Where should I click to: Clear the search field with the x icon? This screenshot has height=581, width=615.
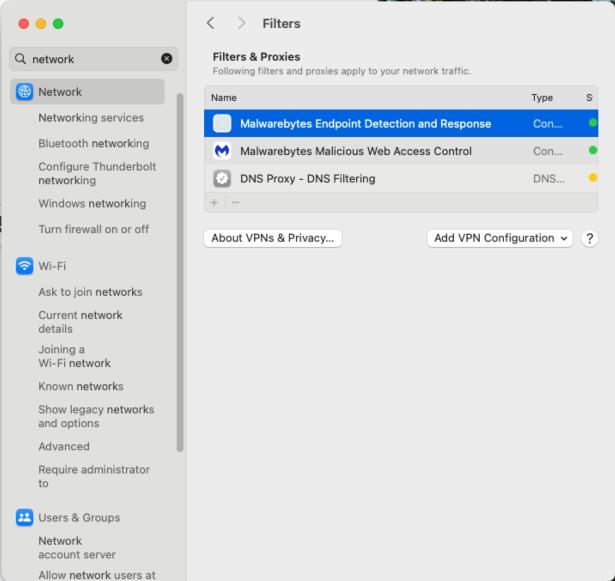pos(167,58)
